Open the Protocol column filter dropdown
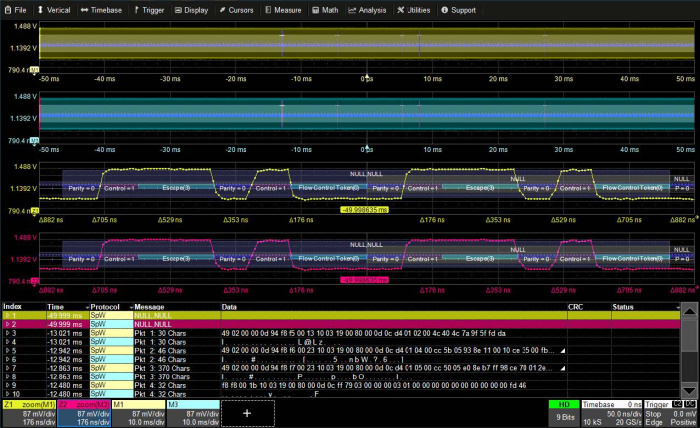Image resolution: width=700 pixels, height=428 pixels. [x=88, y=306]
